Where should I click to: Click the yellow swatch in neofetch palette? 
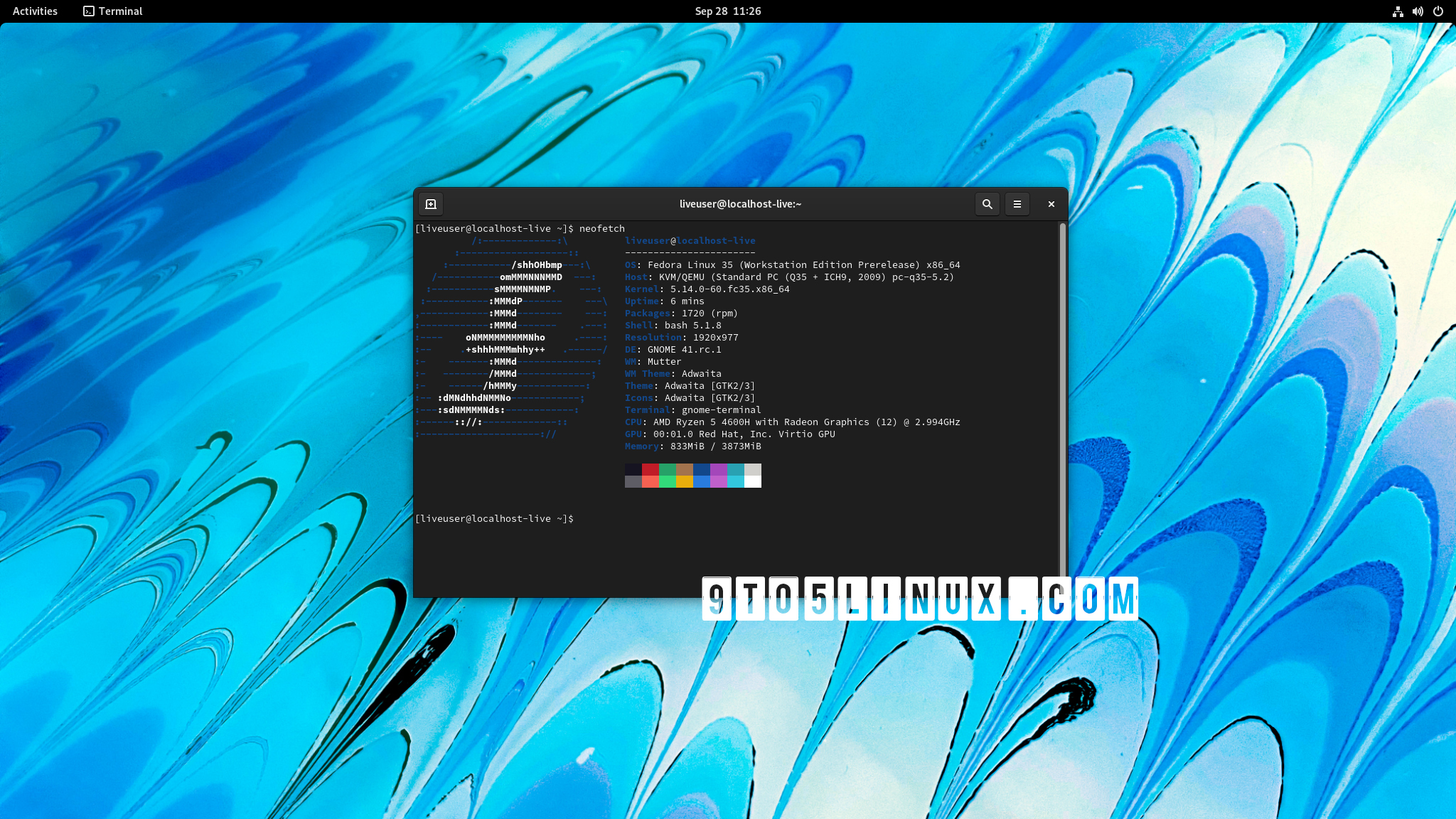(x=685, y=482)
